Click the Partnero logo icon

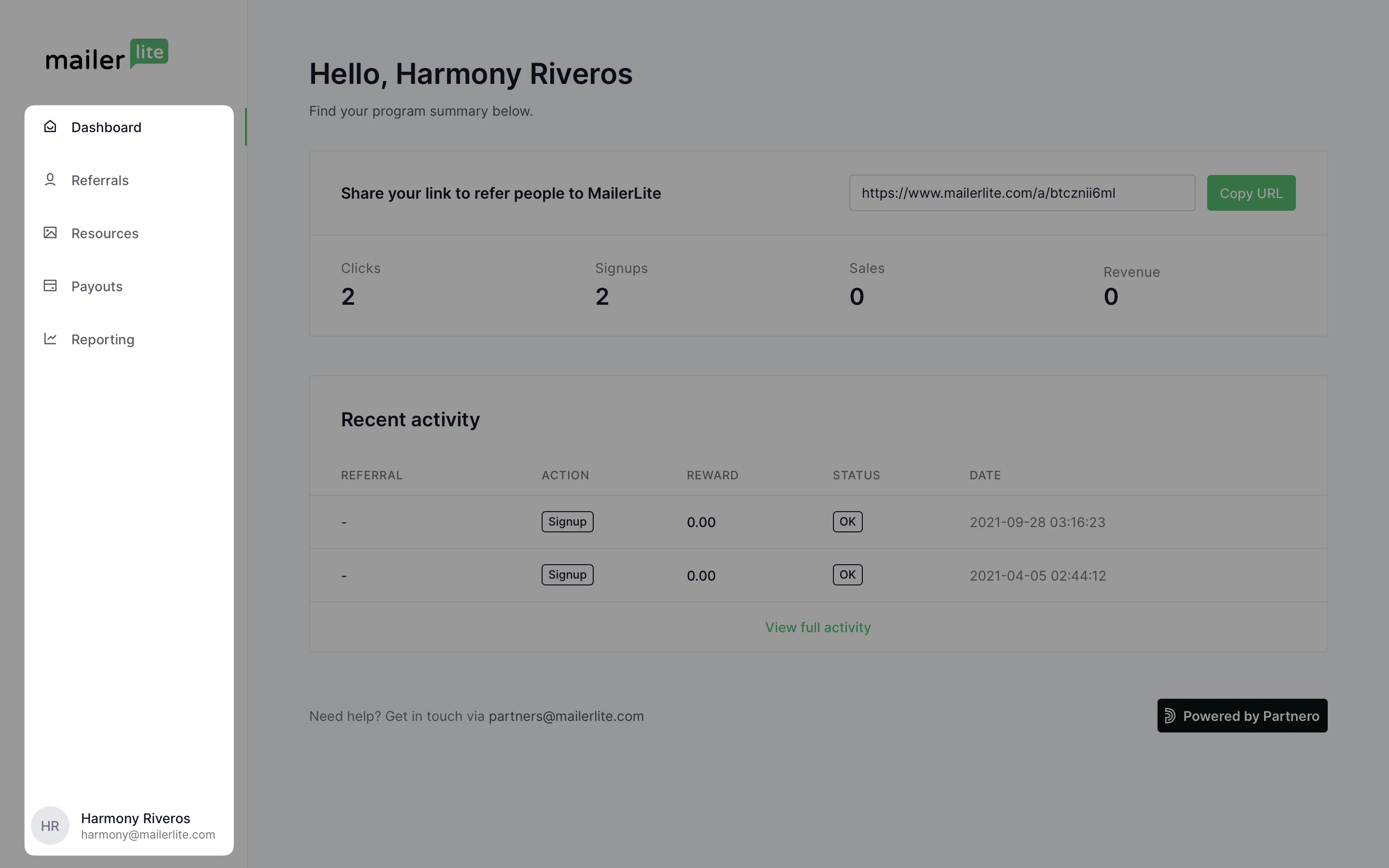coord(1170,715)
